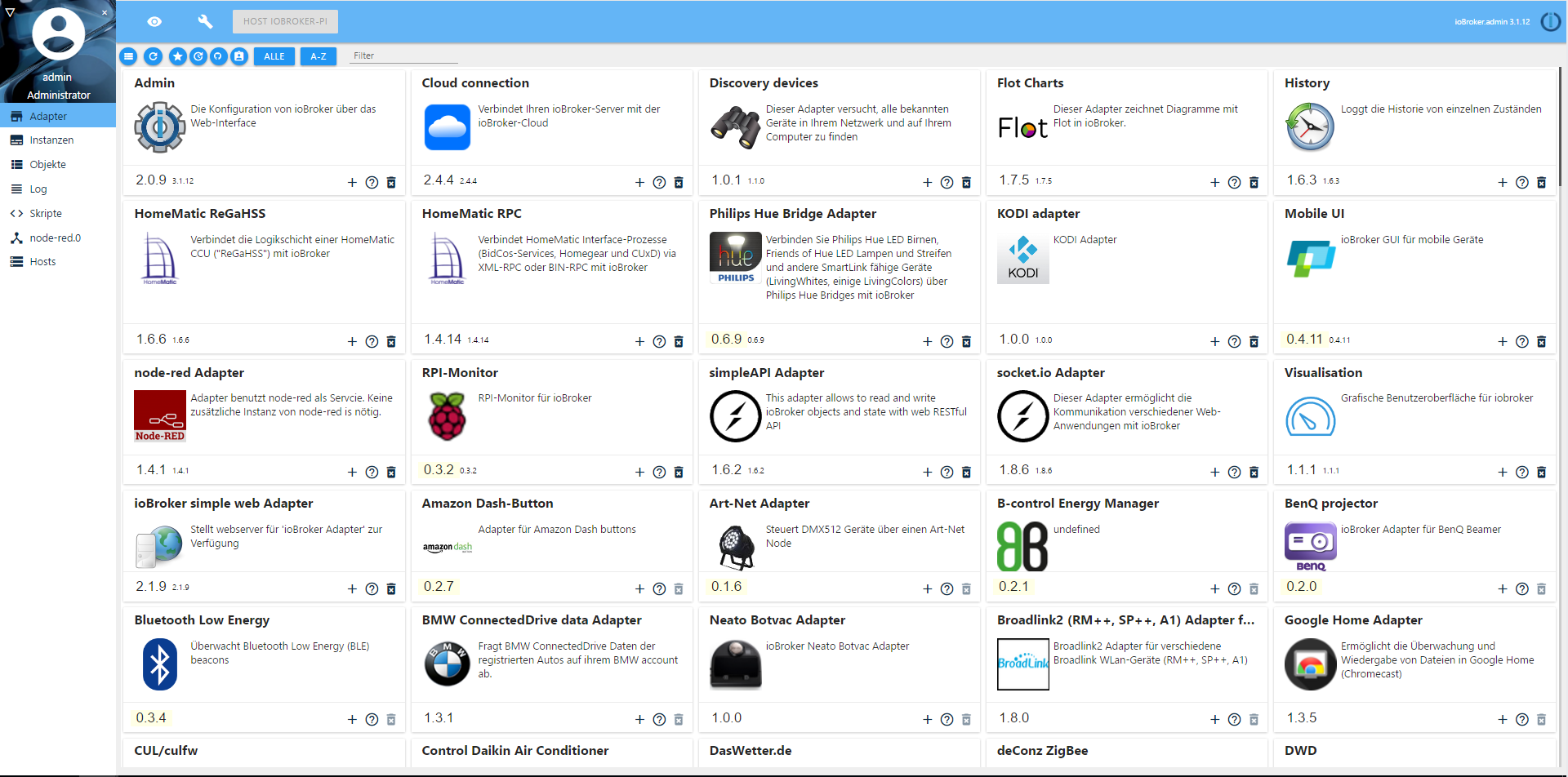Show the Log page
The image size is (1568, 777).
(x=58, y=189)
